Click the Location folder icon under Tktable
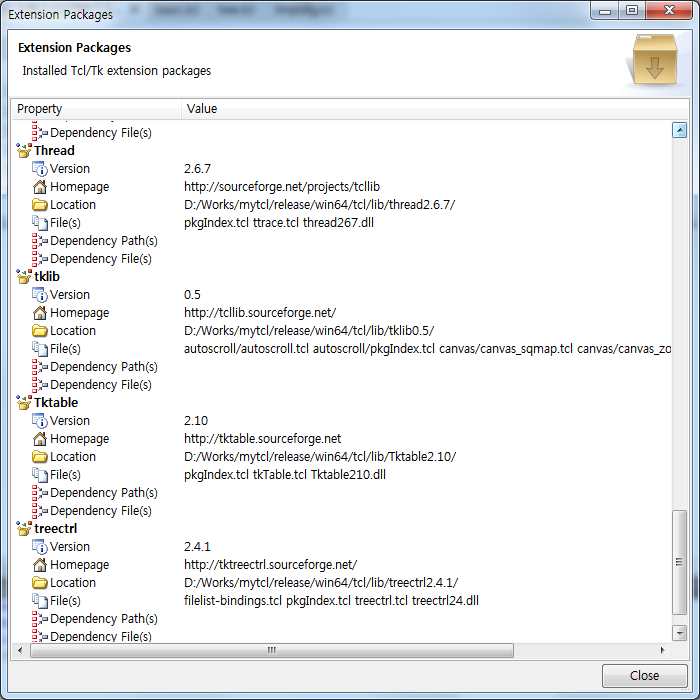This screenshot has height=700, width=700. point(40,456)
